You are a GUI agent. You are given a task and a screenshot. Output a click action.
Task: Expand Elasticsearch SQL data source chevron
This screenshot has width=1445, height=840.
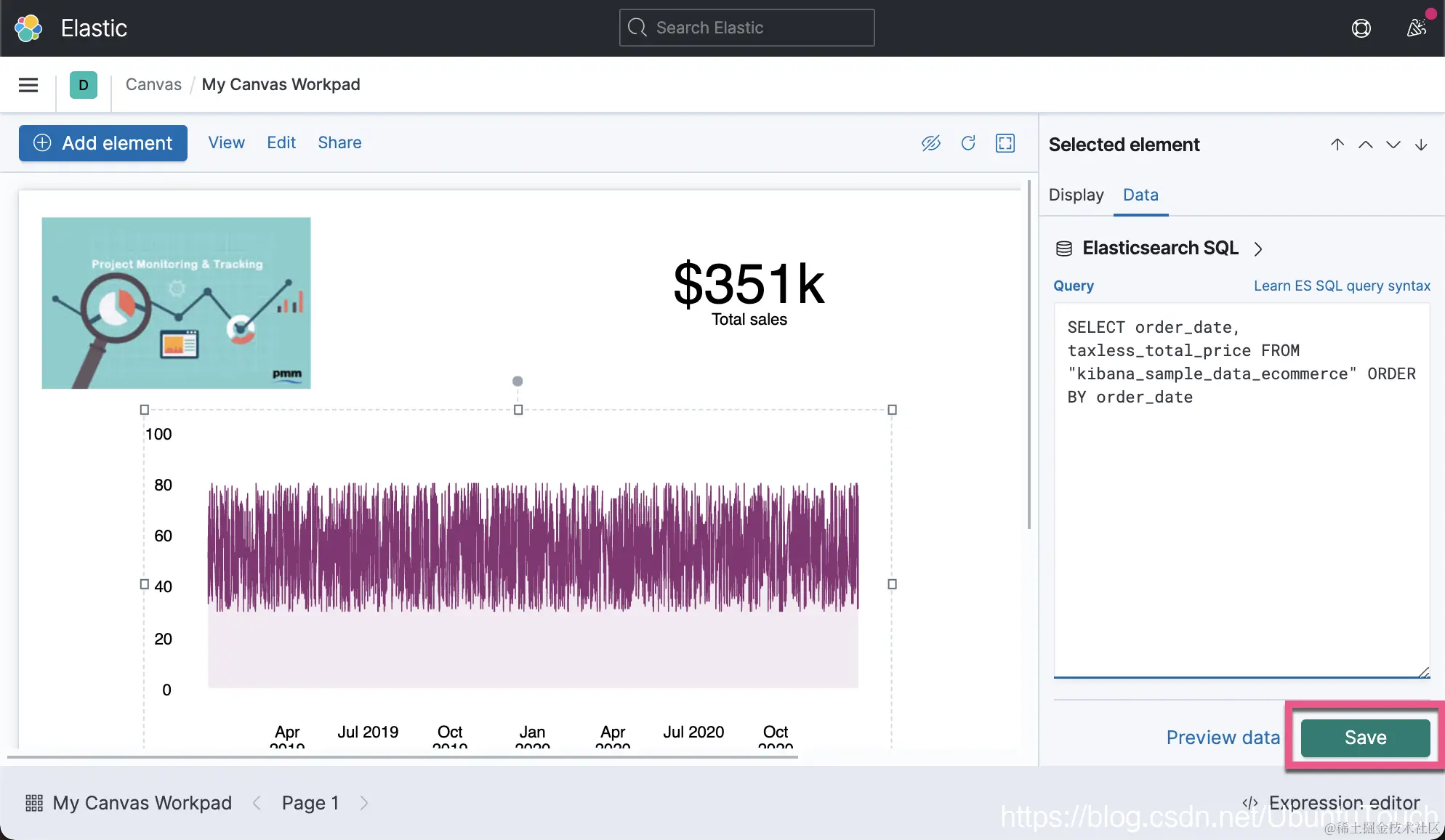(x=1258, y=249)
